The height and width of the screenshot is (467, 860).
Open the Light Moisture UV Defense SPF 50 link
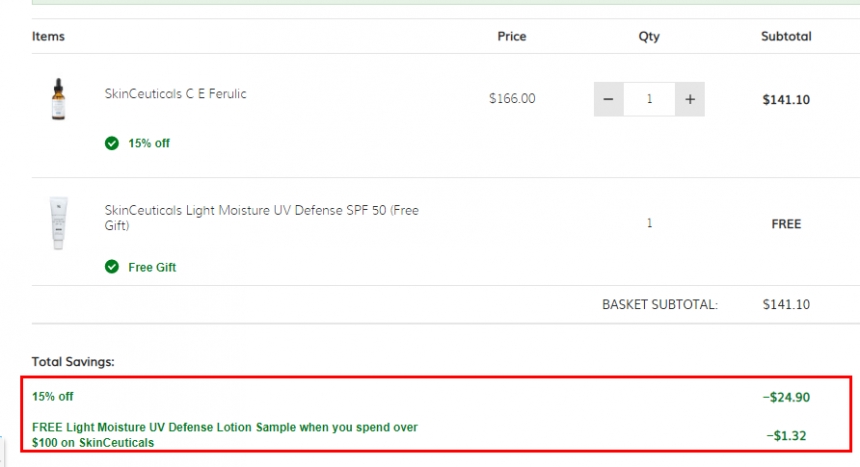coord(262,218)
